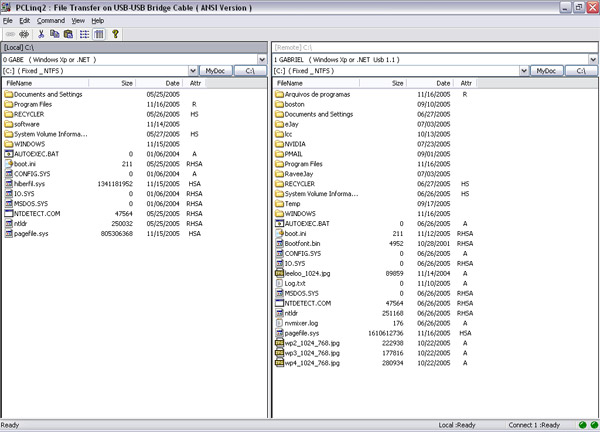Select the local hiberfil.sys file
This screenshot has width=600, height=432.
click(32, 183)
